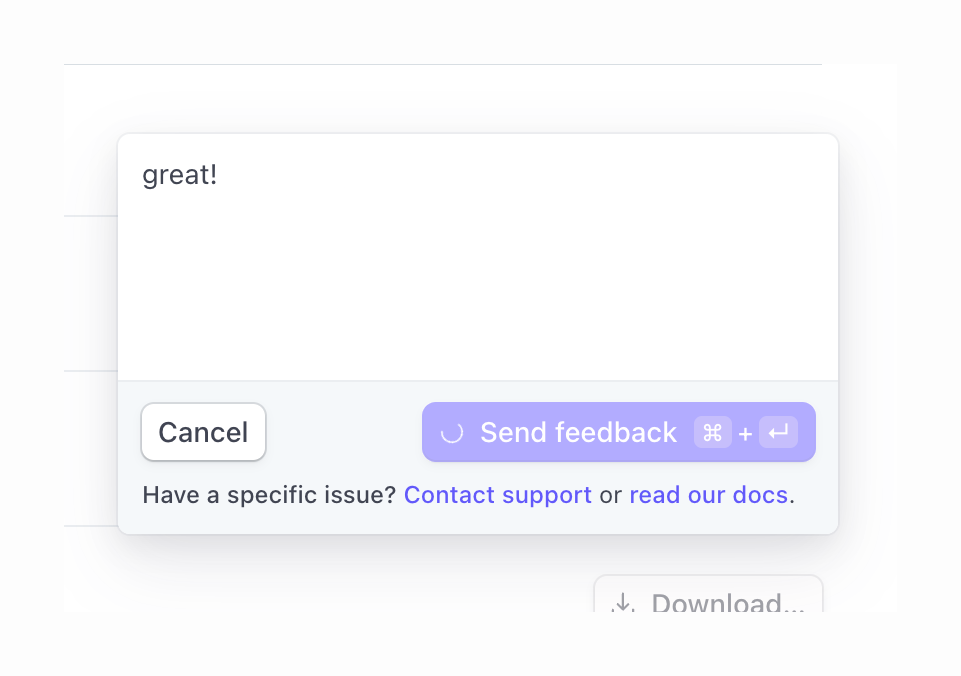
Task: Open the read our docs link
Action: [708, 494]
